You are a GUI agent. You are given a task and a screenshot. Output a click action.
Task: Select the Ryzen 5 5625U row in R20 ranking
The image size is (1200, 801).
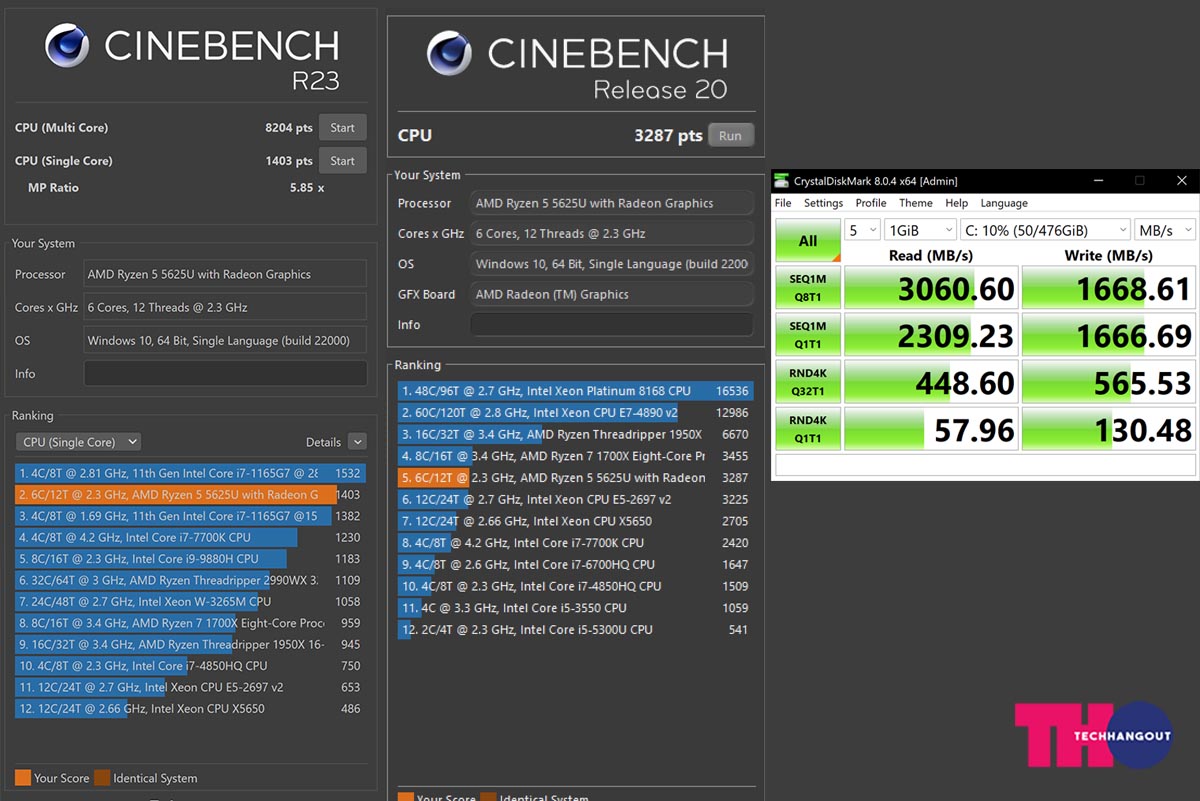pos(575,478)
